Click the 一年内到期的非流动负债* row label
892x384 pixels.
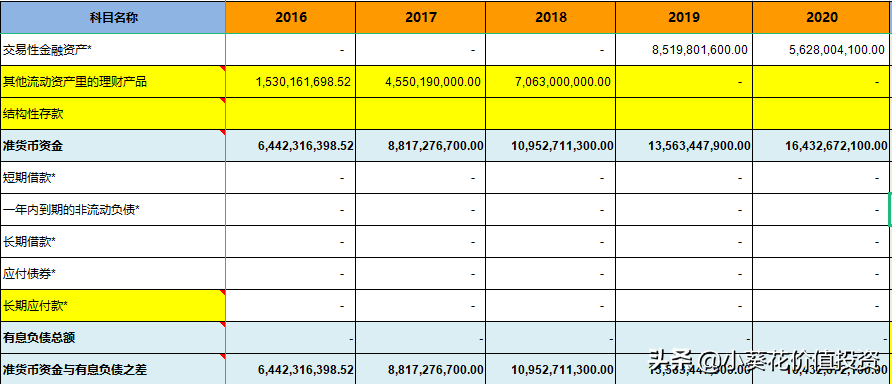pyautogui.click(x=72, y=210)
